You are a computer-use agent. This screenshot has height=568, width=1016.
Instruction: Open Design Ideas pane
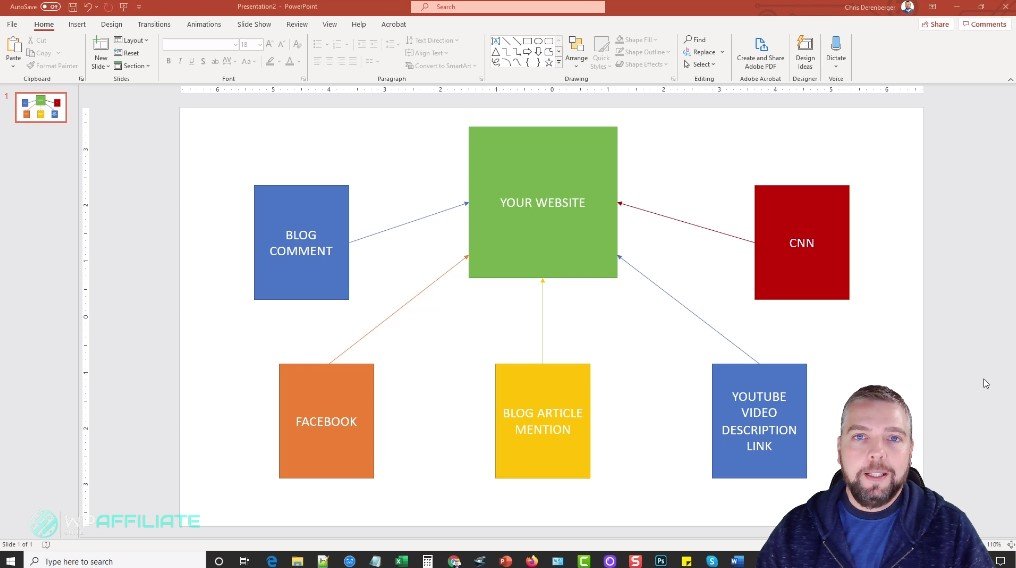(805, 50)
